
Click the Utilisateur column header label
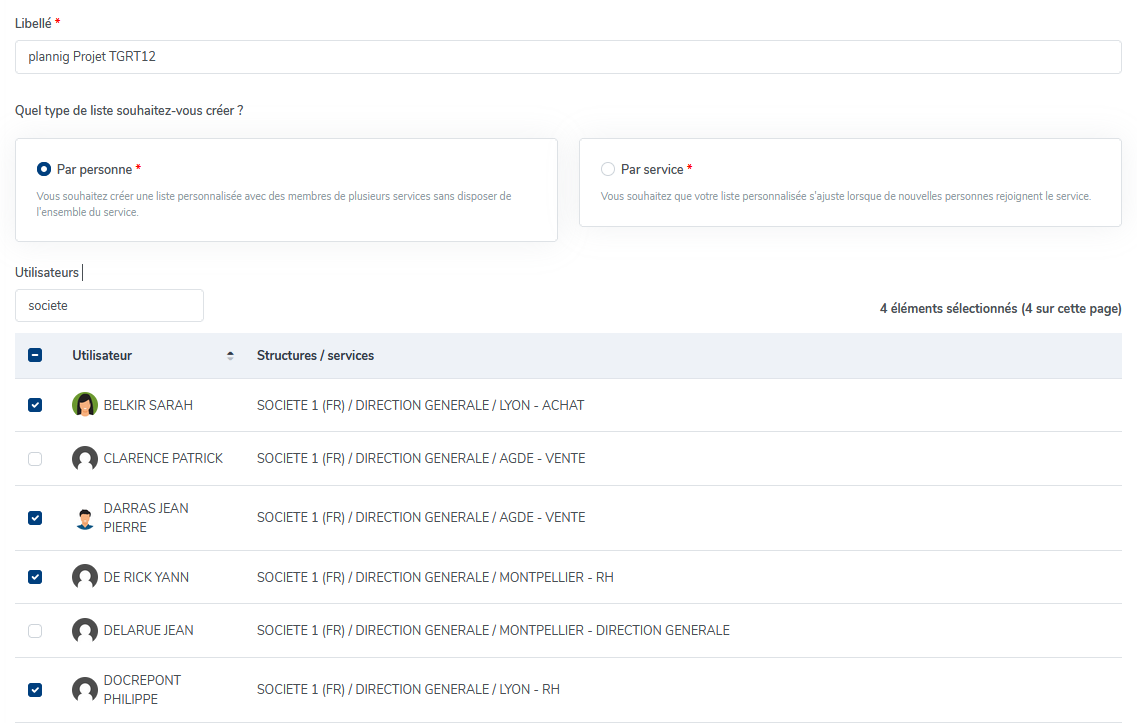pyautogui.click(x=102, y=356)
